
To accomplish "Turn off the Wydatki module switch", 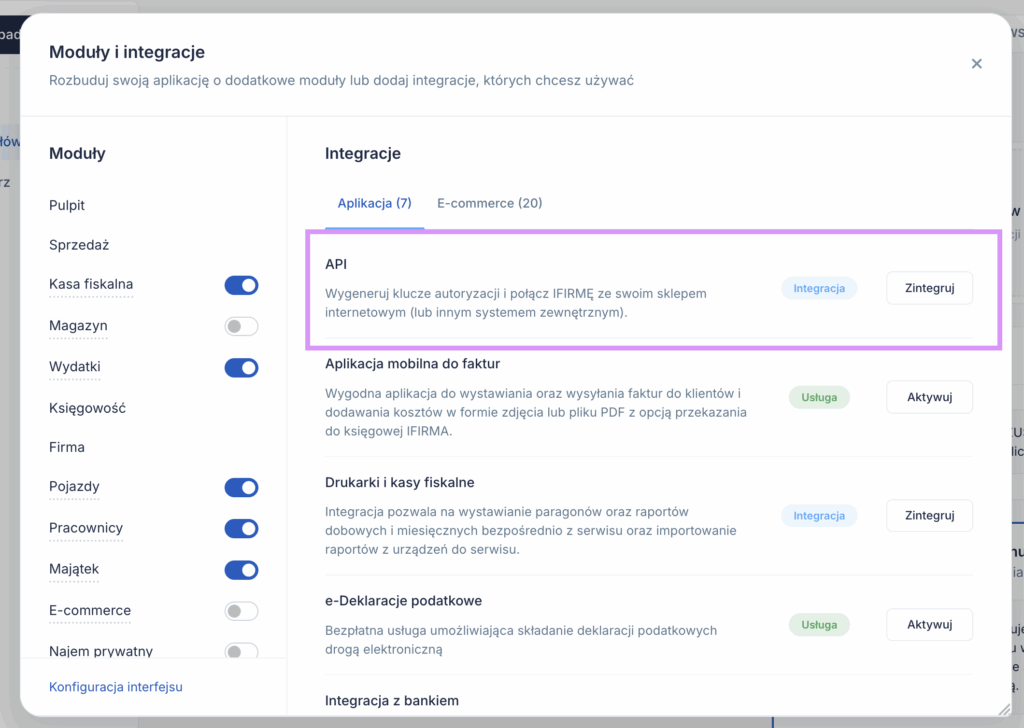I will 241,368.
